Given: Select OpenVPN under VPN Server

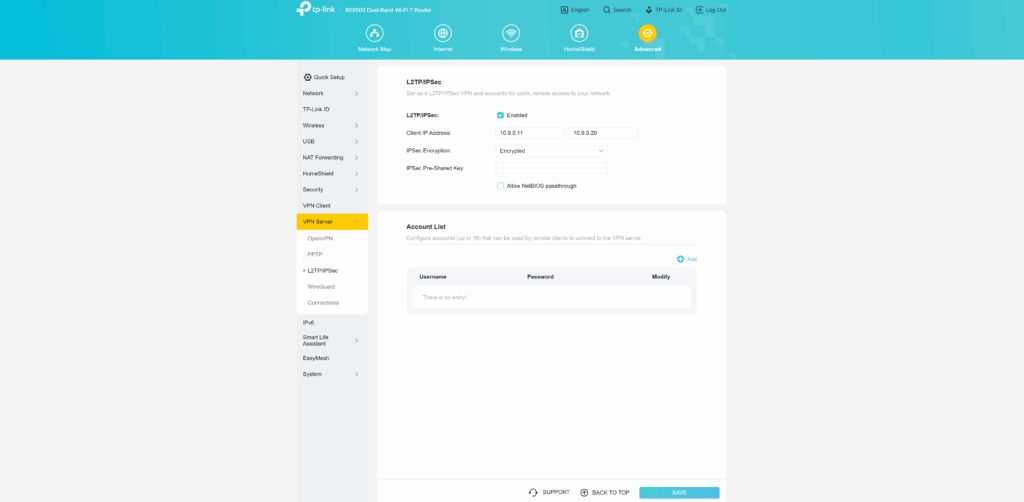Looking at the screenshot, I should 320,238.
